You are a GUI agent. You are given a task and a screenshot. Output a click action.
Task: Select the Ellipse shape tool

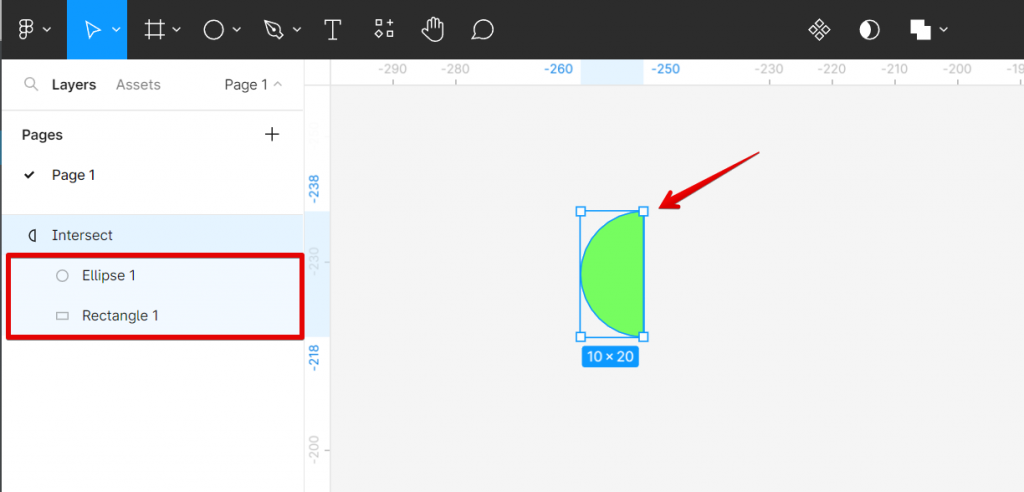click(214, 30)
